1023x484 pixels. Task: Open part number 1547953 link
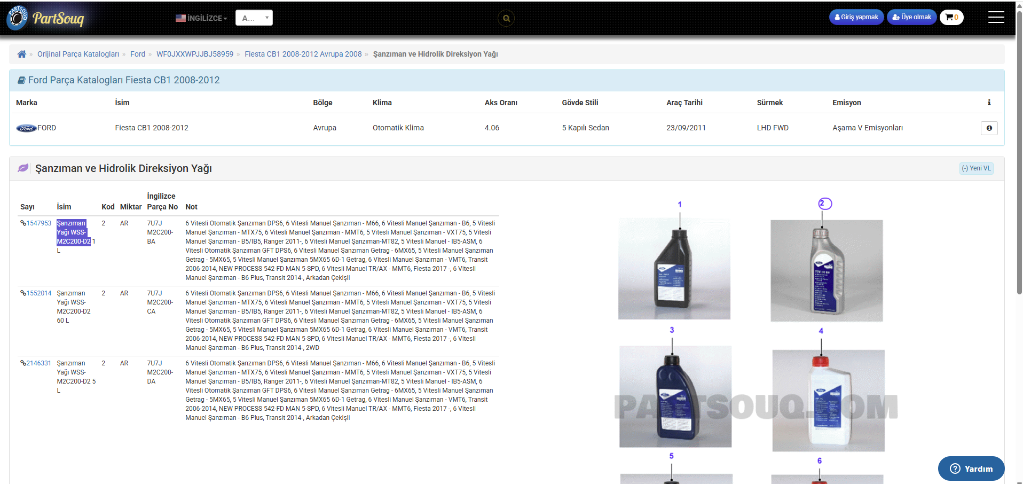(37, 223)
